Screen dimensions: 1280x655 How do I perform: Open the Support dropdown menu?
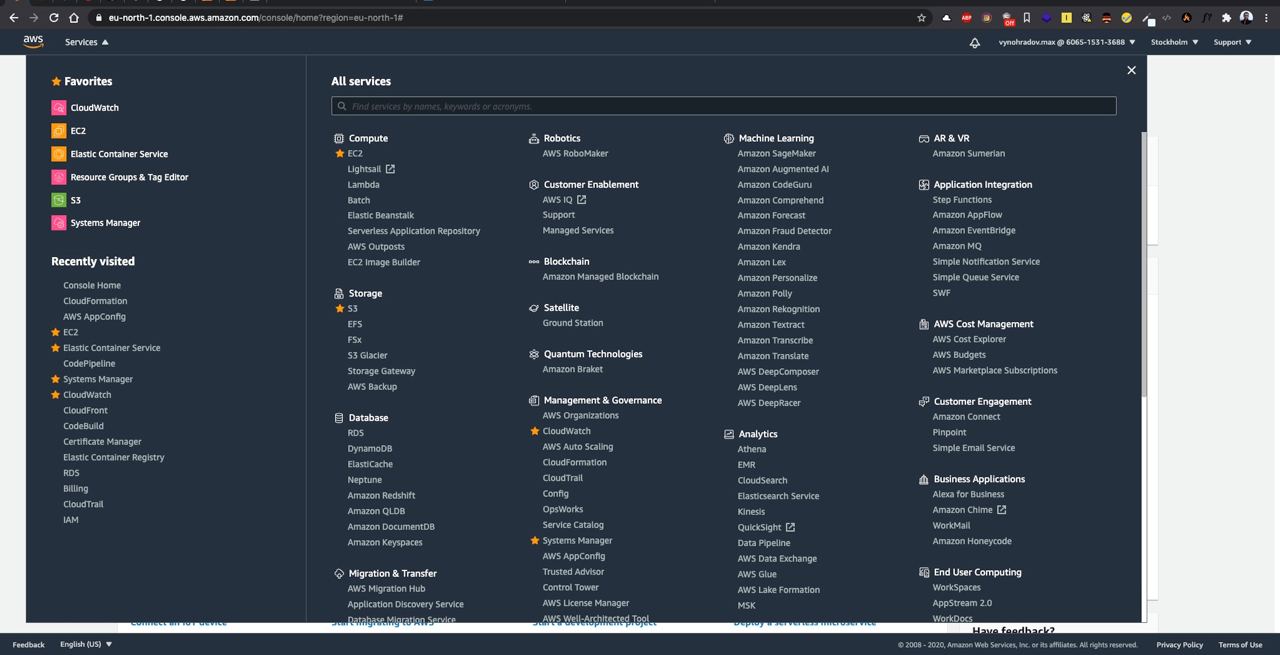1232,42
